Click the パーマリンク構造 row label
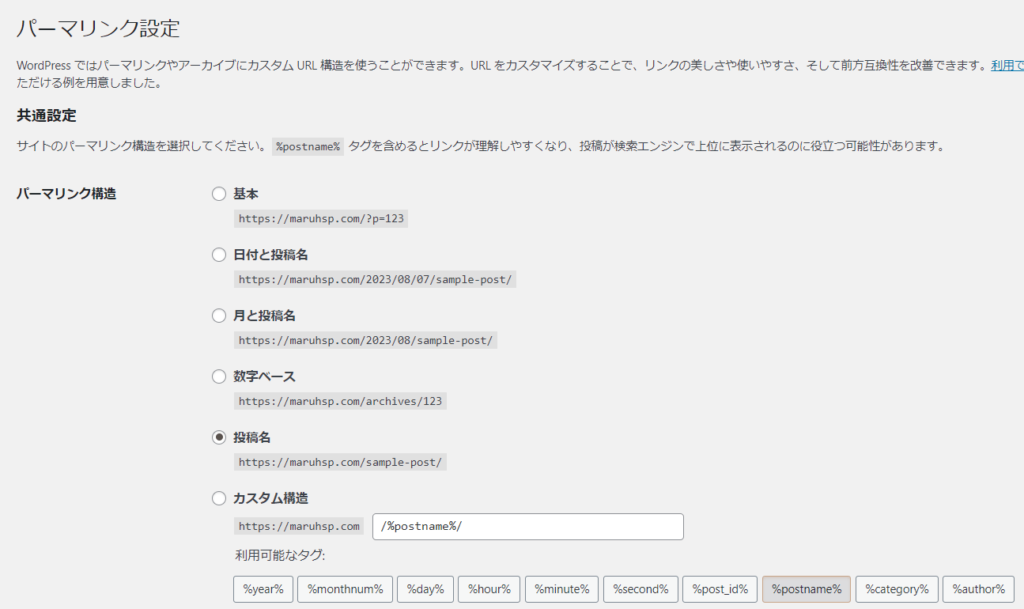Screen dimensions: 1024x609 (66, 194)
